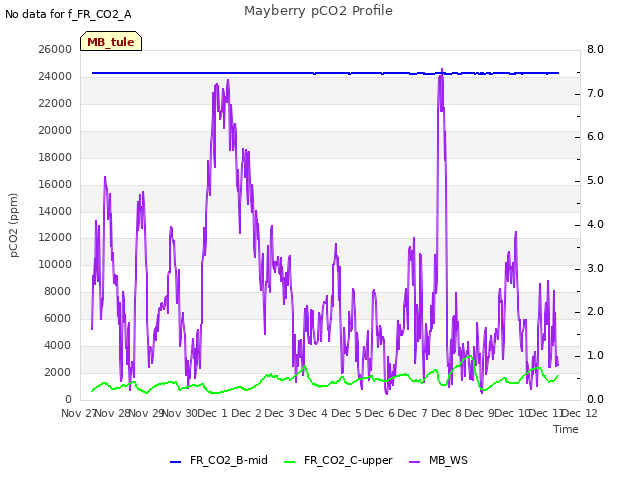Click the 4000 y-axis tick label
Screen dimensions: 640x480
coord(58,345)
